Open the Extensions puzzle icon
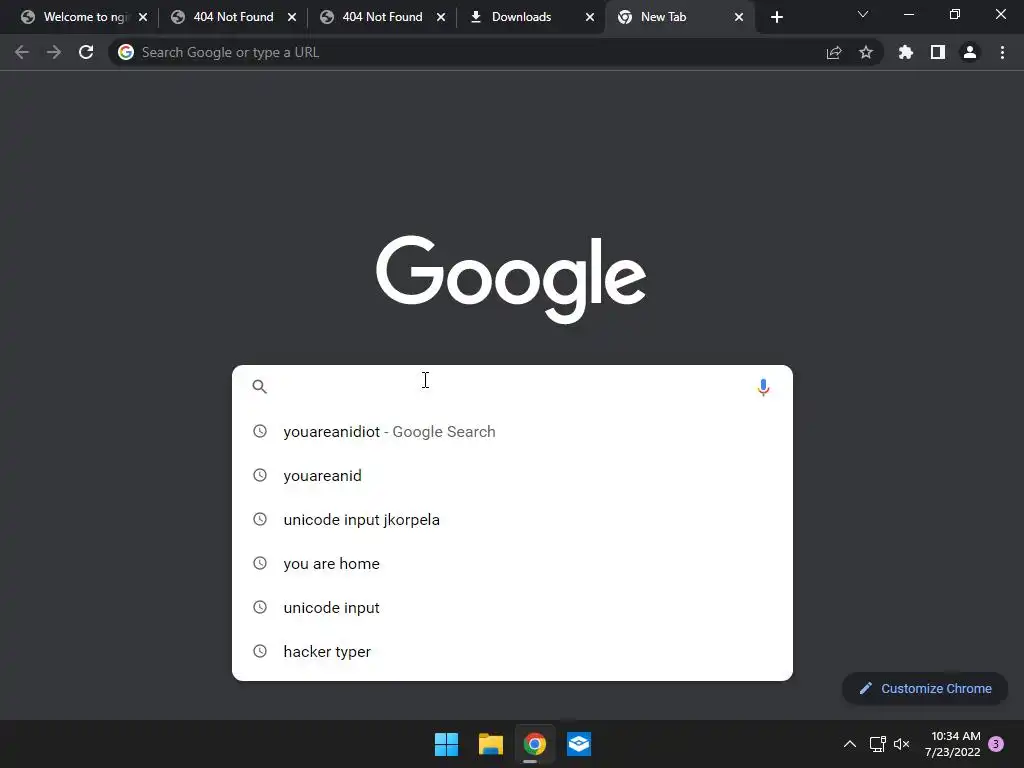The height and width of the screenshot is (768, 1024). [906, 52]
